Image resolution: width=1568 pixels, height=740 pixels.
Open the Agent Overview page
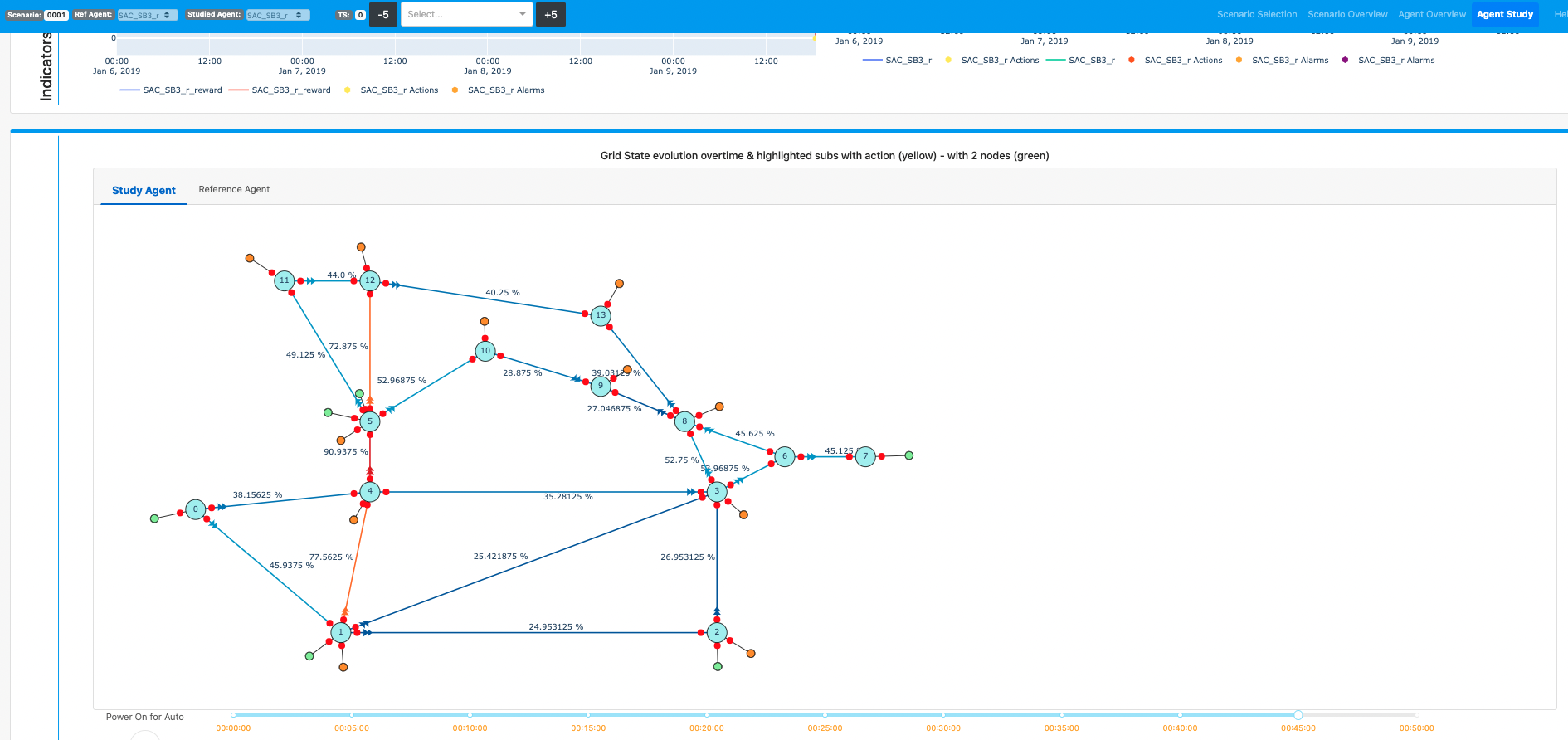(x=1432, y=14)
